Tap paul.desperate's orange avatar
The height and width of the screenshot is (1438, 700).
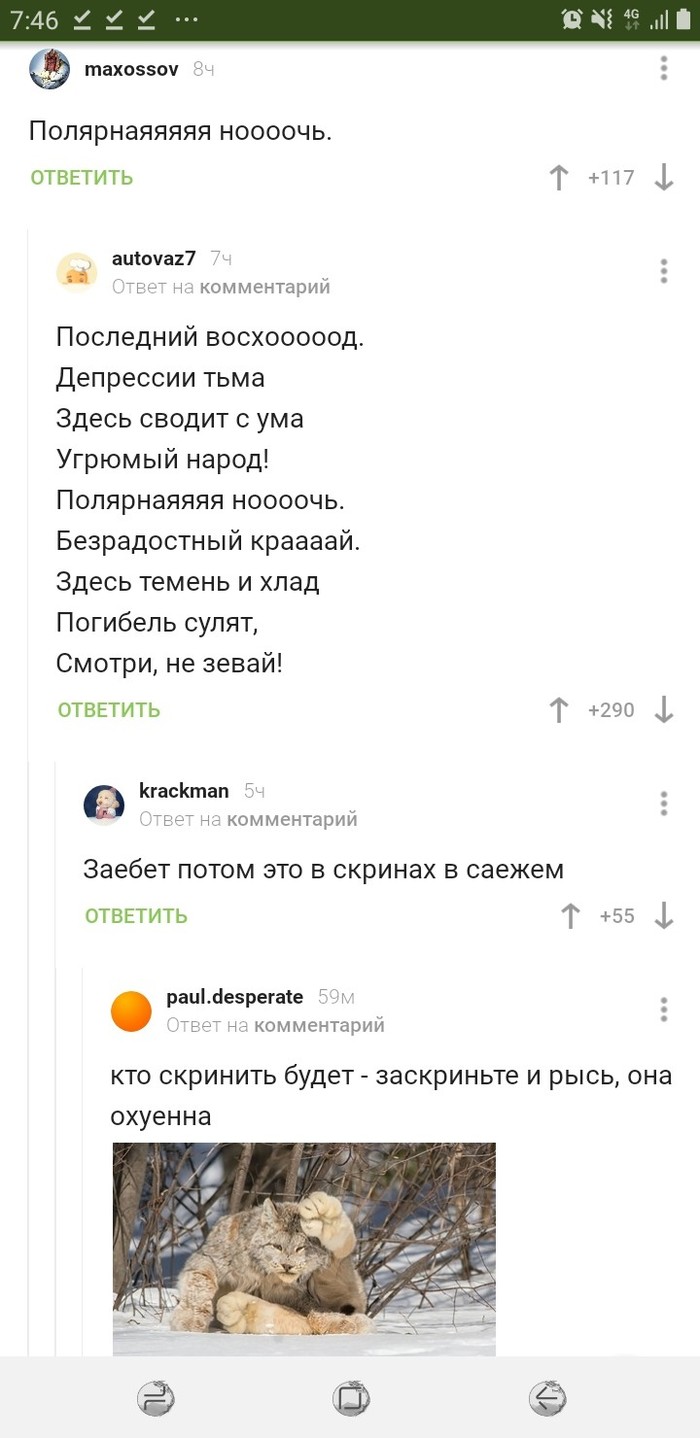(x=131, y=1010)
